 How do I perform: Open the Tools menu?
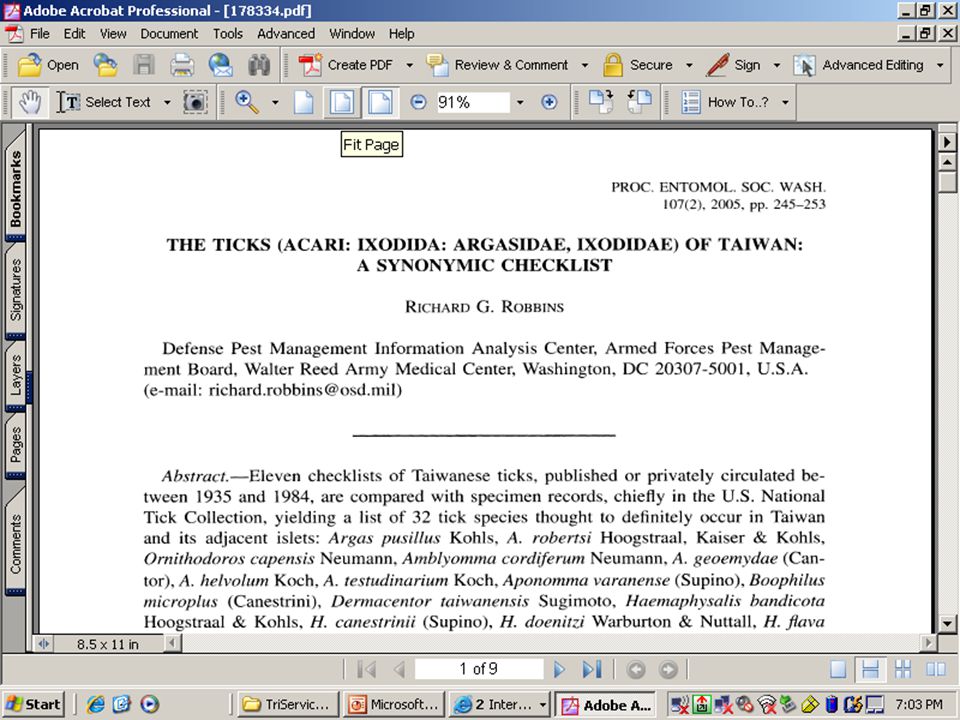(228, 34)
